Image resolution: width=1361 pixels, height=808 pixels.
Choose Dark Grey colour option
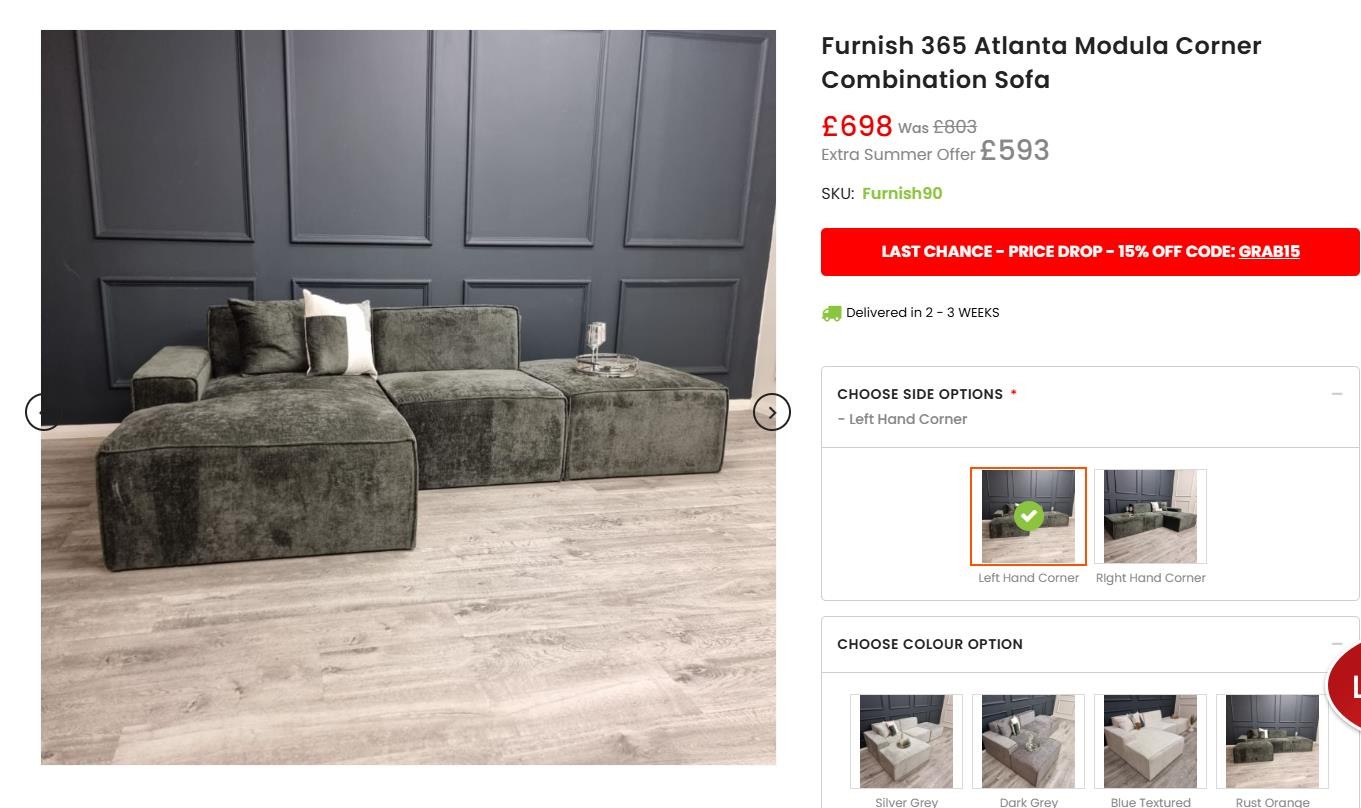pos(1028,742)
